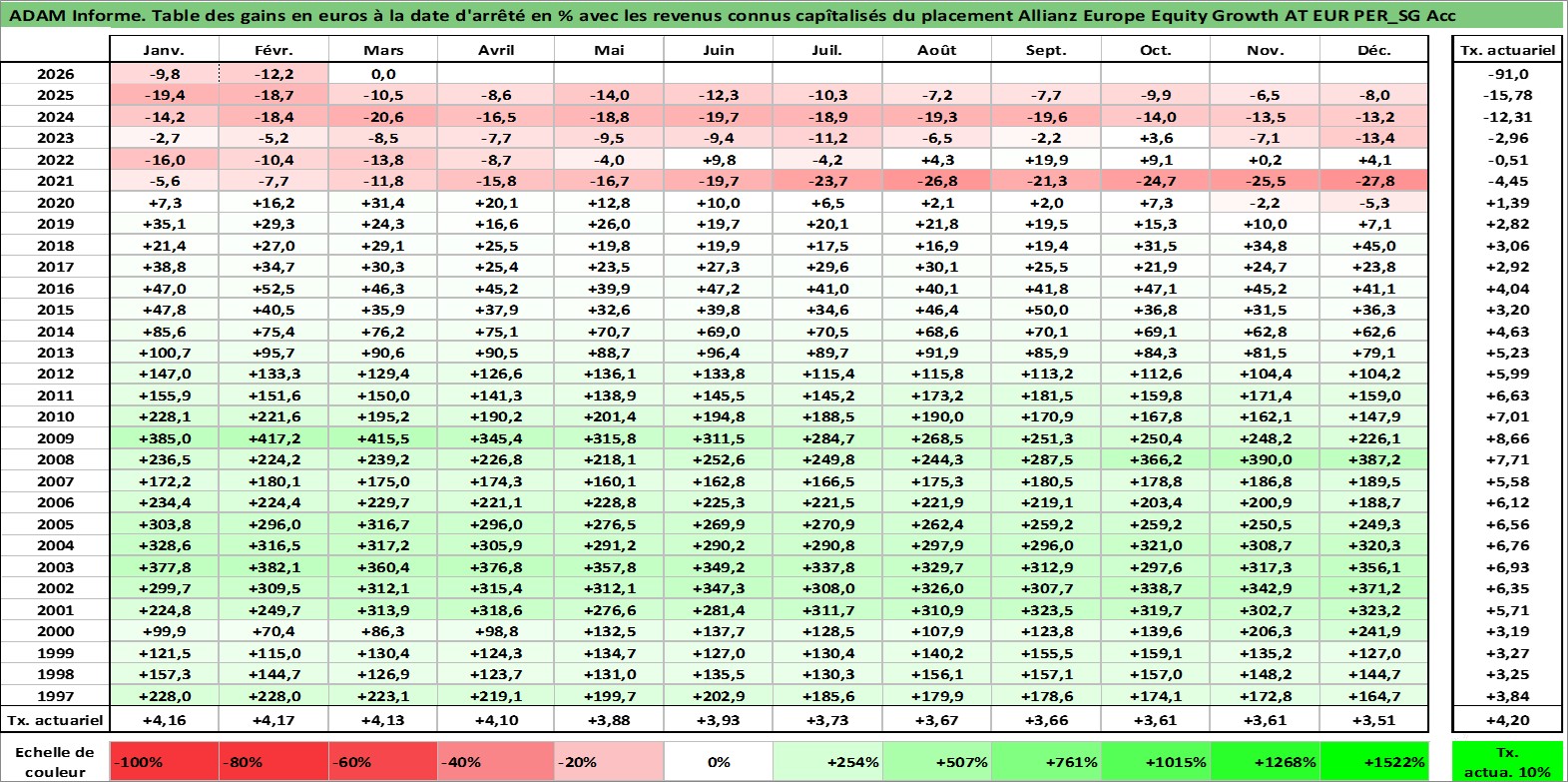Click the +19,9 cell in Sept. 2022
Viewport: 1568px width, 782px height.
[x=1046, y=160]
